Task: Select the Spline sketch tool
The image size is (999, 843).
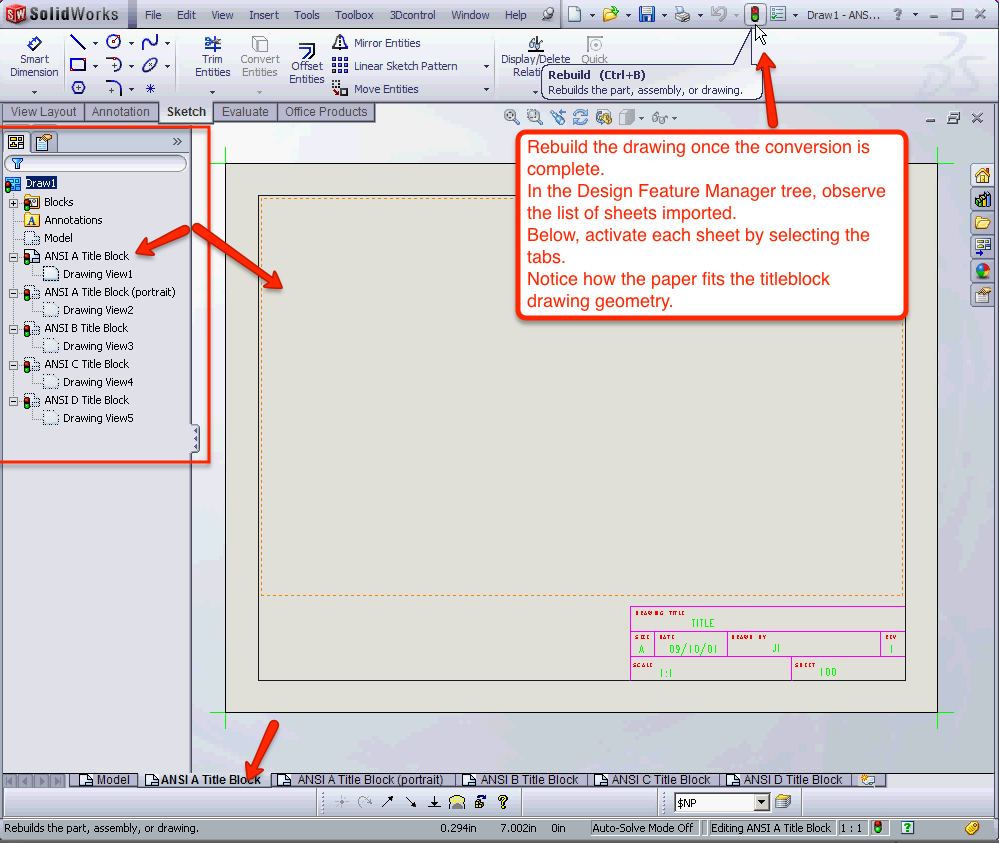Action: pos(150,43)
